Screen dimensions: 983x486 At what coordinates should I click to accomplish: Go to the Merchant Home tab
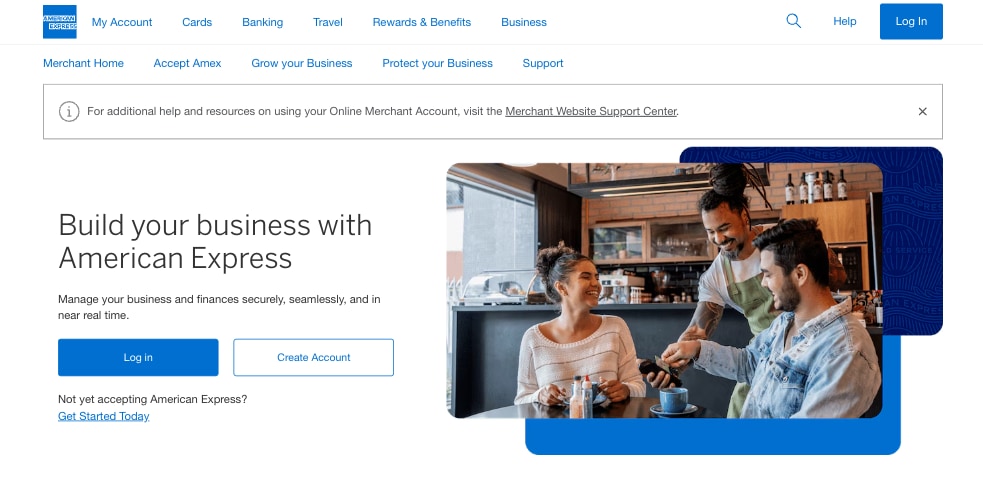point(83,63)
